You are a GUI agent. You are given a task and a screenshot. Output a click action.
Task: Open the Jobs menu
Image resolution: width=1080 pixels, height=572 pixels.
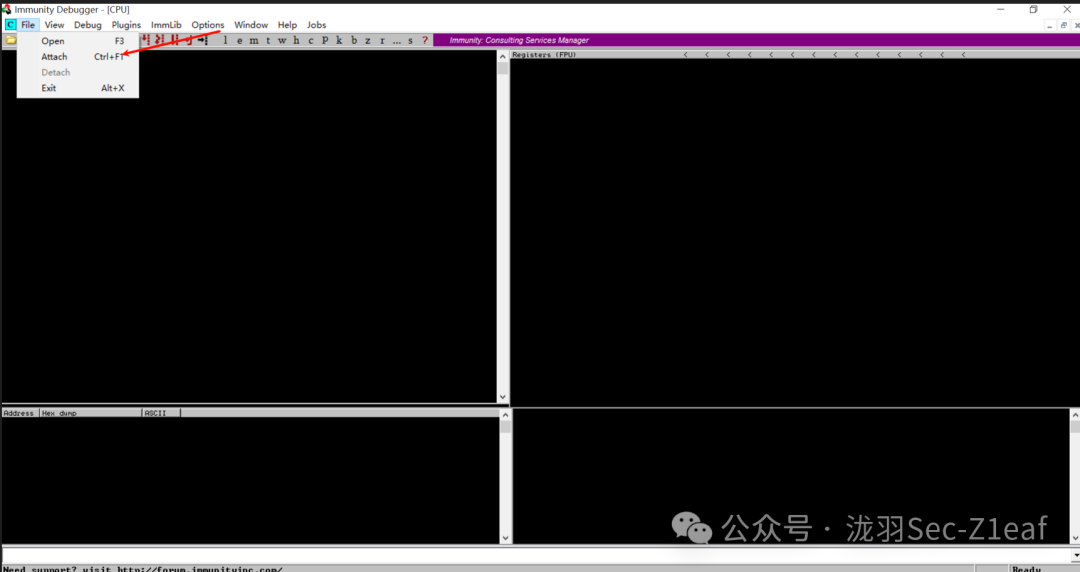click(x=316, y=25)
